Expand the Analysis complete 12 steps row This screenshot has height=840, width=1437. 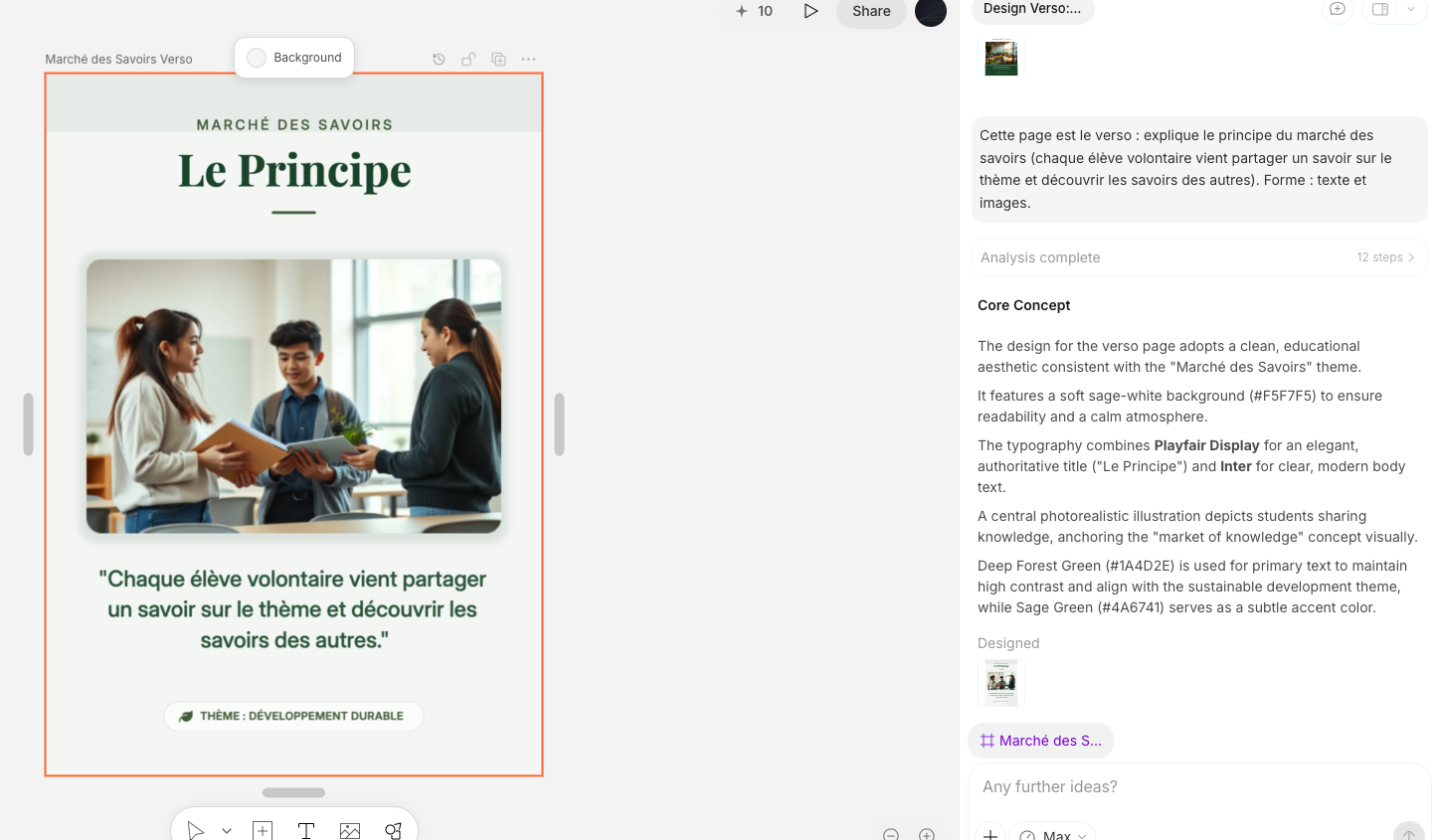point(1198,257)
